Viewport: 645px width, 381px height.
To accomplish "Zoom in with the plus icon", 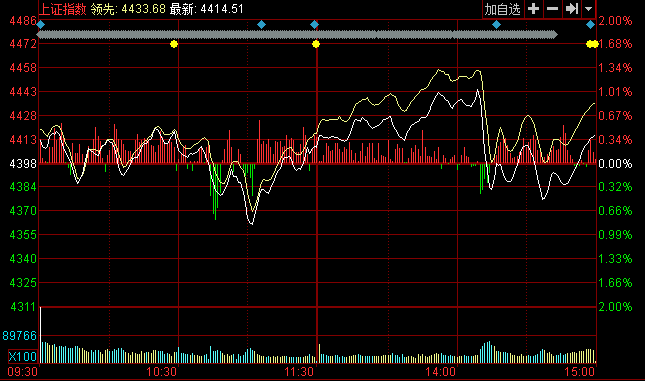I will (x=534, y=9).
